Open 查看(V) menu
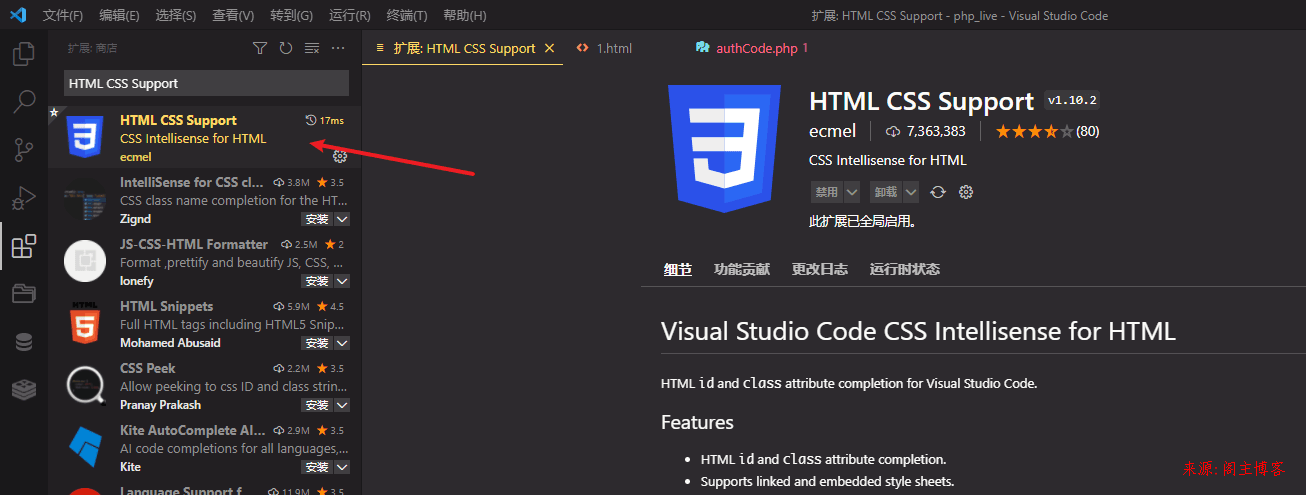 pos(233,15)
